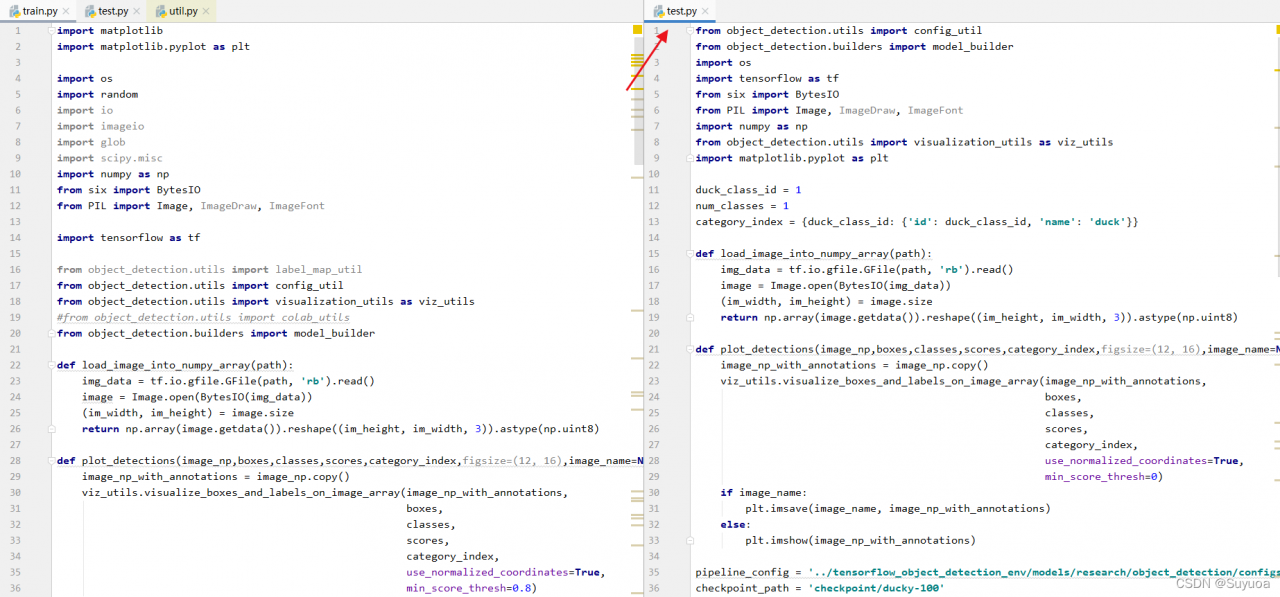Close test.py tab in left editor group
Image resolution: width=1280 pixels, height=597 pixels.
[x=138, y=12]
